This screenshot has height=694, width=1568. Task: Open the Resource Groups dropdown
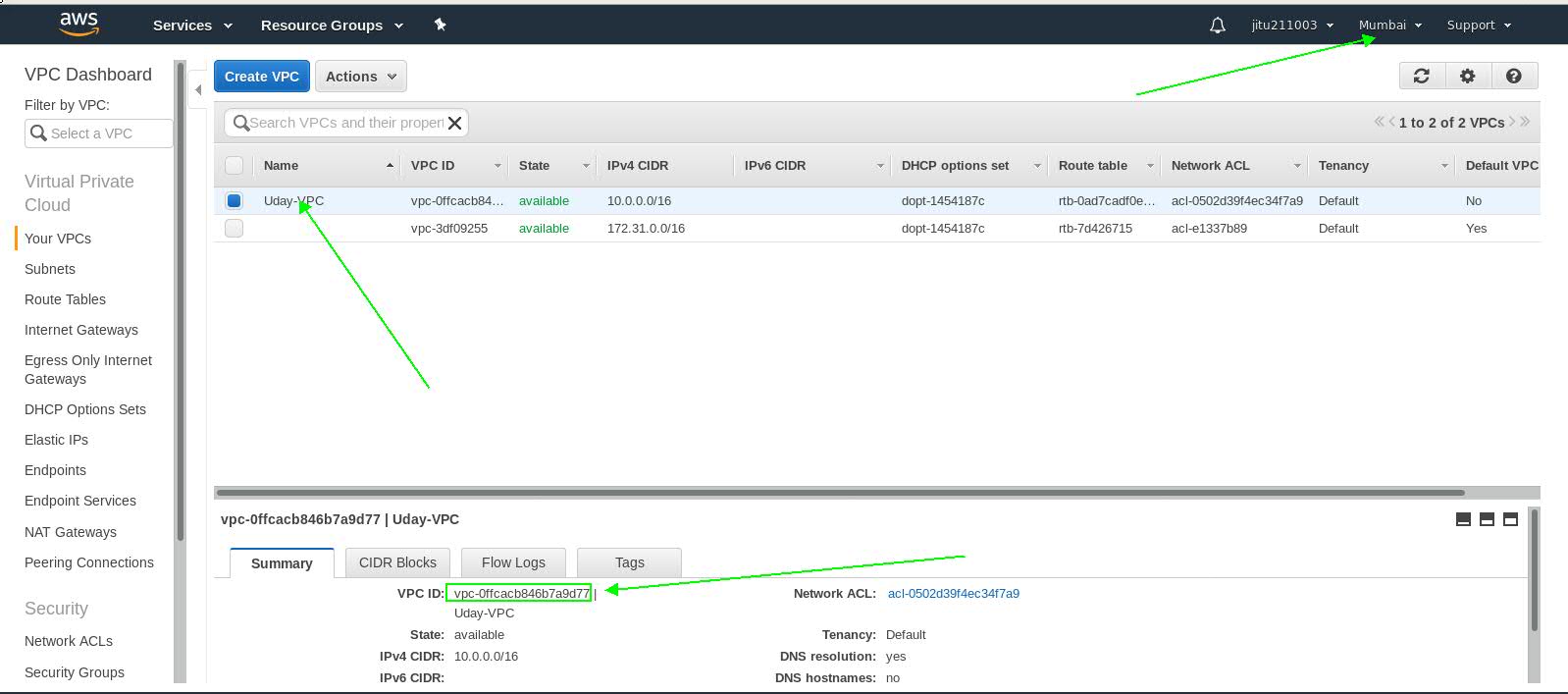tap(332, 26)
